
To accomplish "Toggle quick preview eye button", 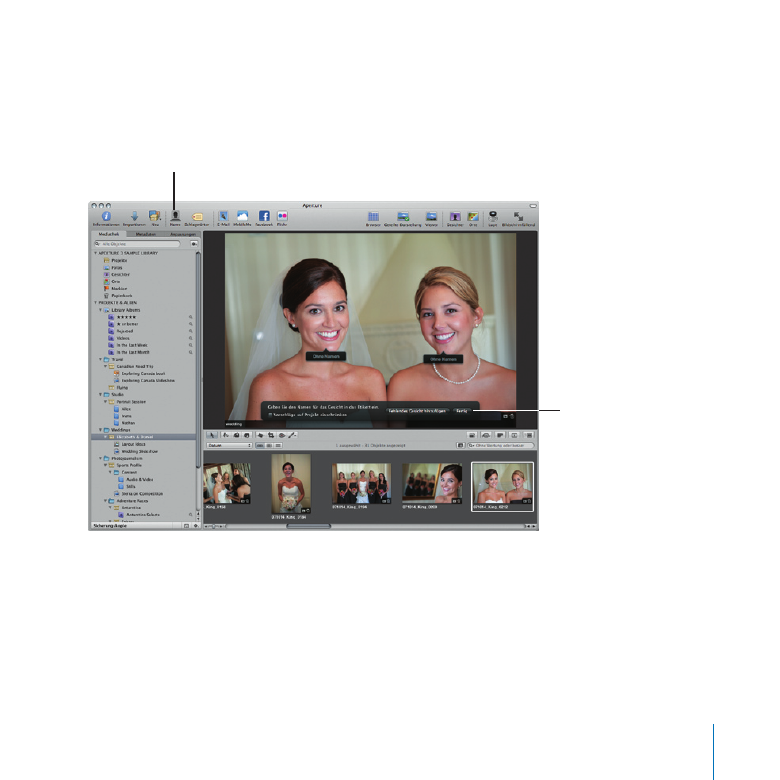I will (487, 435).
